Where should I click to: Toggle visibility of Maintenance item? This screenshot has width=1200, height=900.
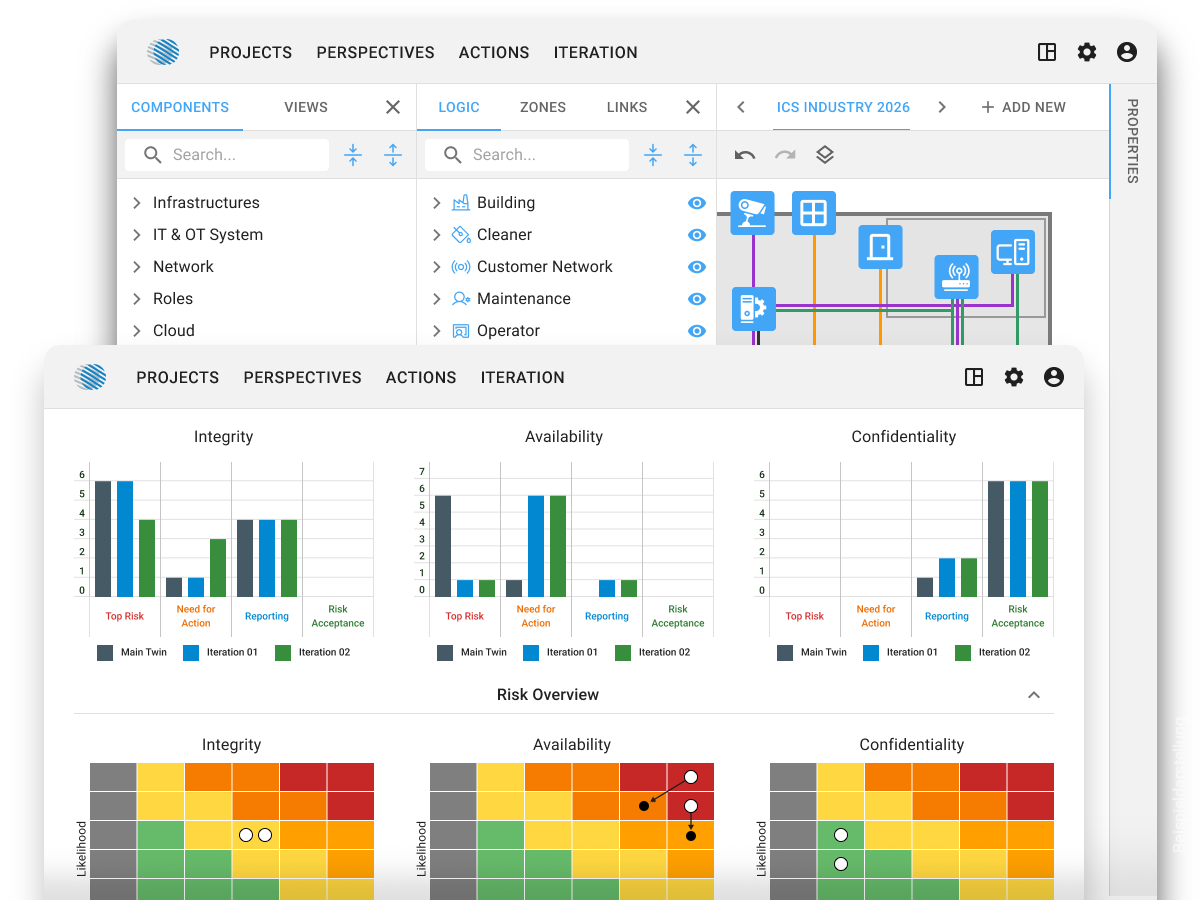pyautogui.click(x=697, y=299)
